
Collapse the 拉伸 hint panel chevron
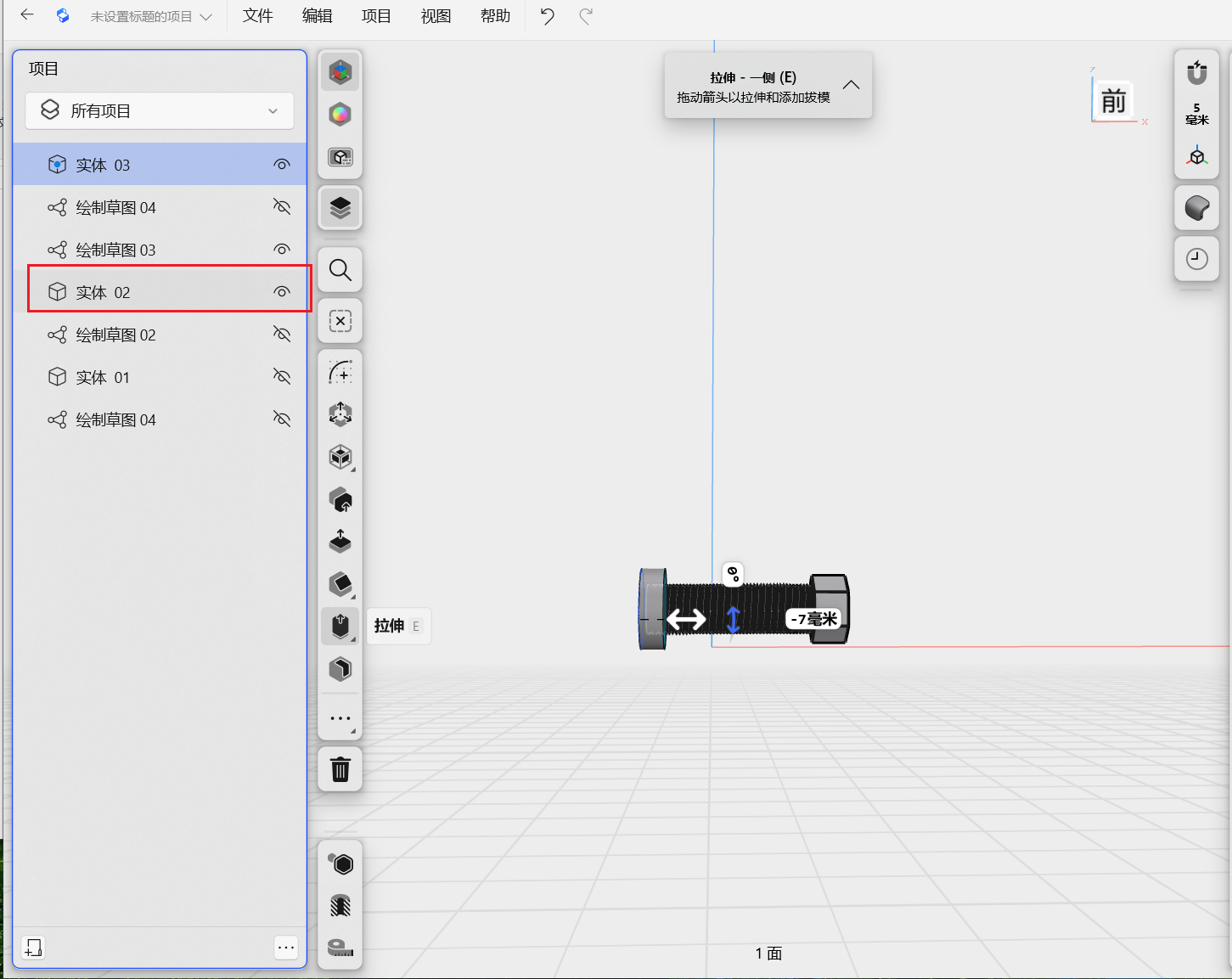pos(851,85)
